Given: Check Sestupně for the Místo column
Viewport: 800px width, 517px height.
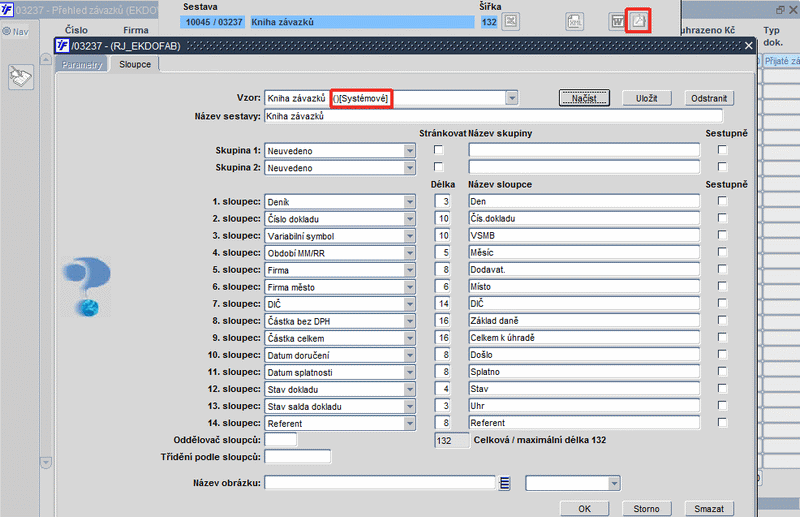Looking at the screenshot, I should [x=722, y=286].
